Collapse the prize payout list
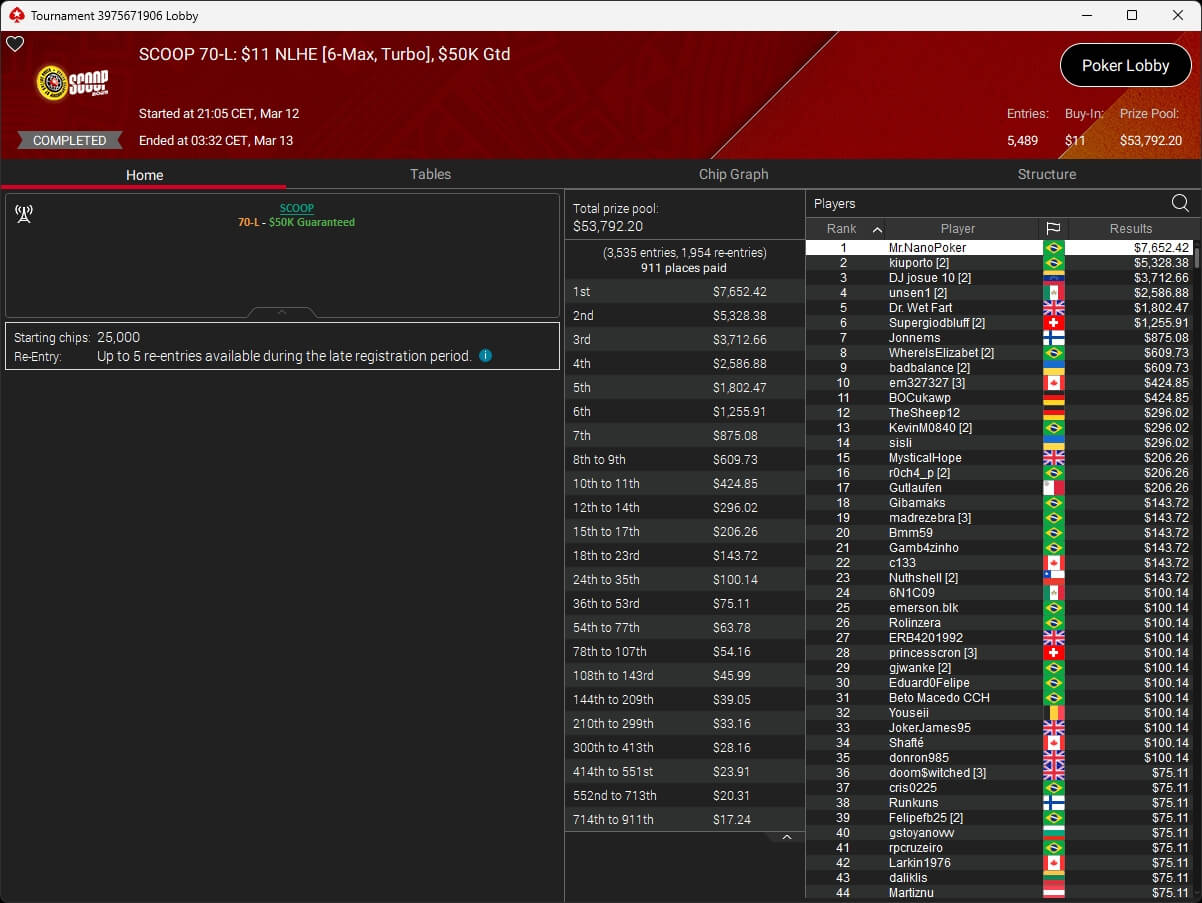 pyautogui.click(x=786, y=837)
